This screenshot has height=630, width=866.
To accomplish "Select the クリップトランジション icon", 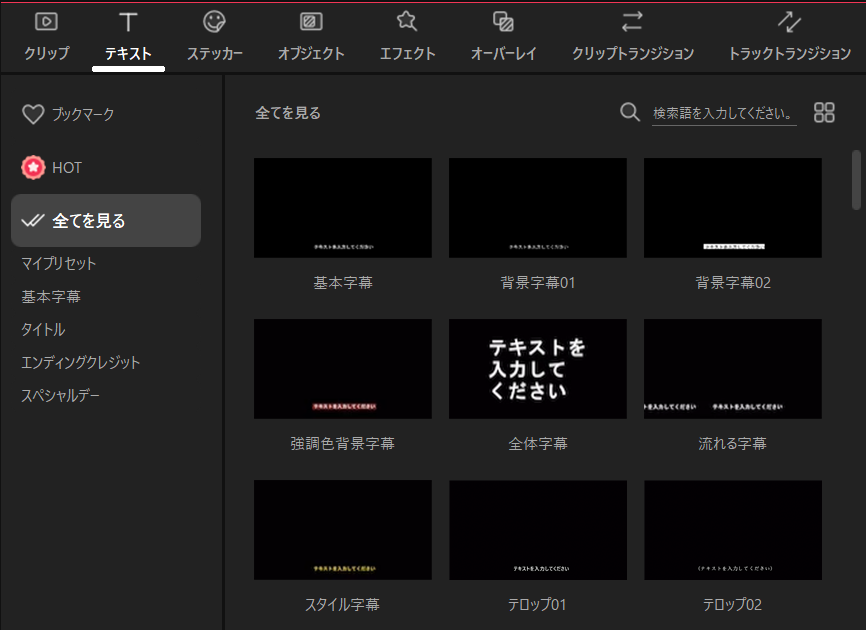I will [632, 22].
